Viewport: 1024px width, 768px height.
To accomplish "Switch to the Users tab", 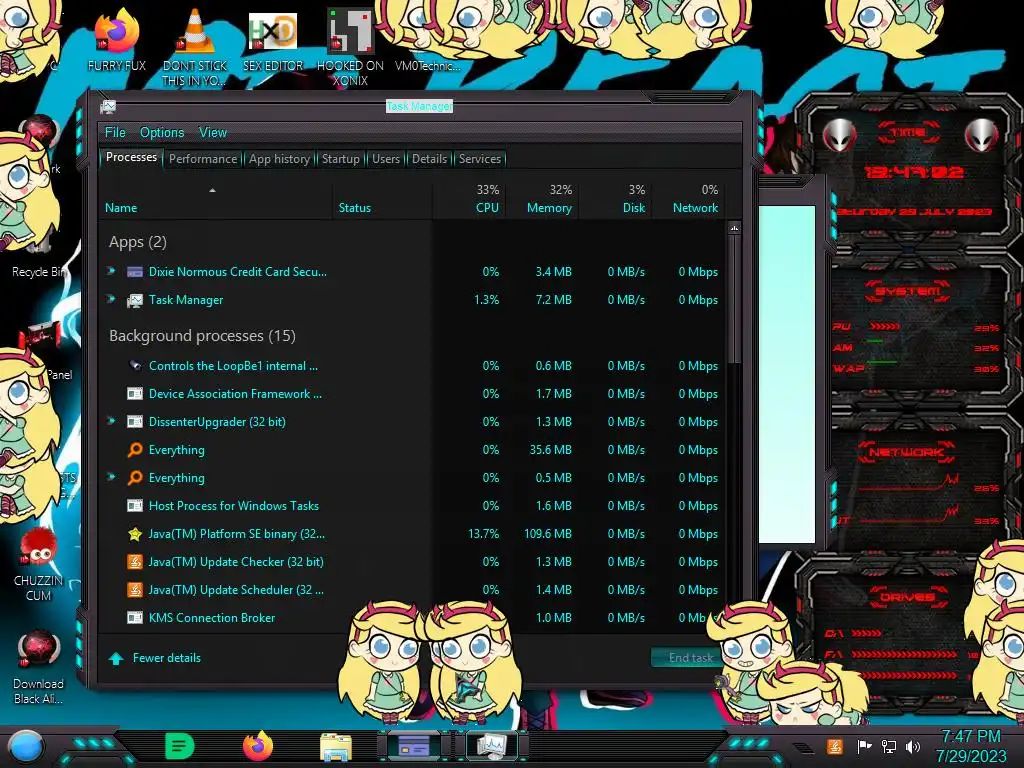I will pyautogui.click(x=386, y=159).
